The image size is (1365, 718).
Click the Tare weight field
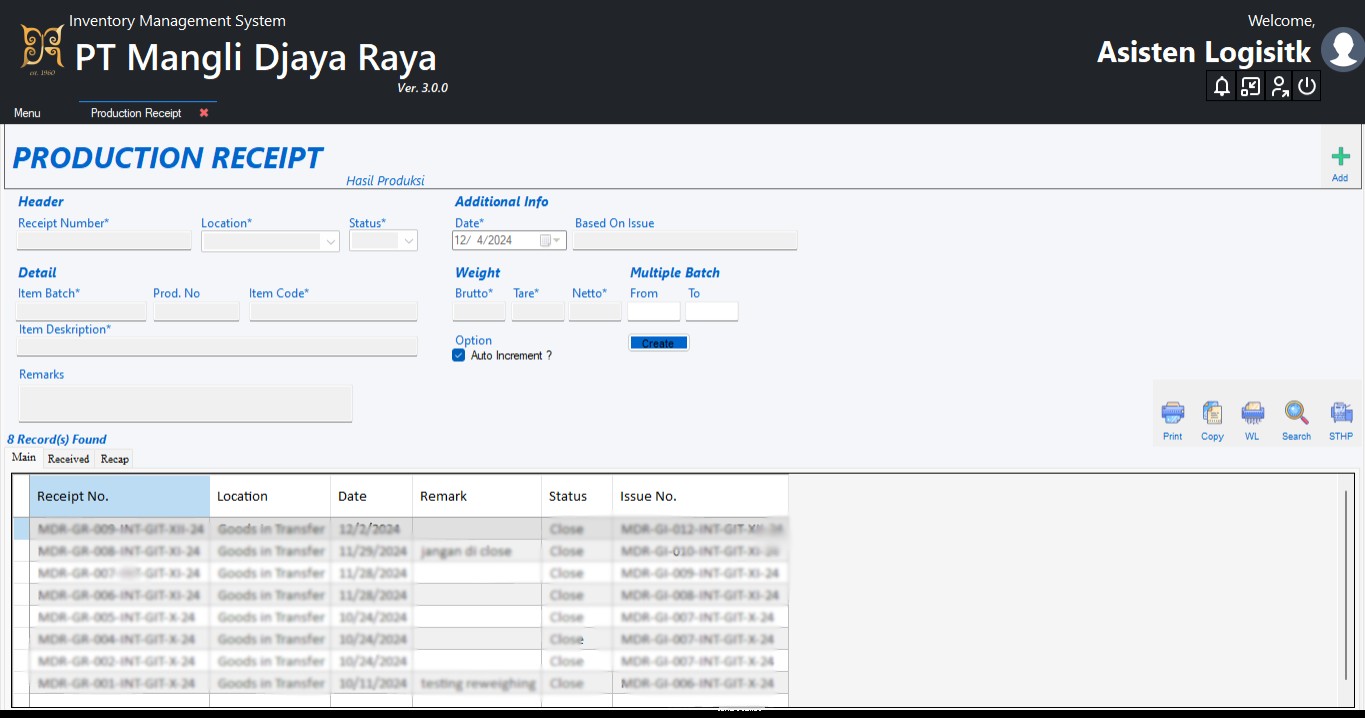[538, 312]
